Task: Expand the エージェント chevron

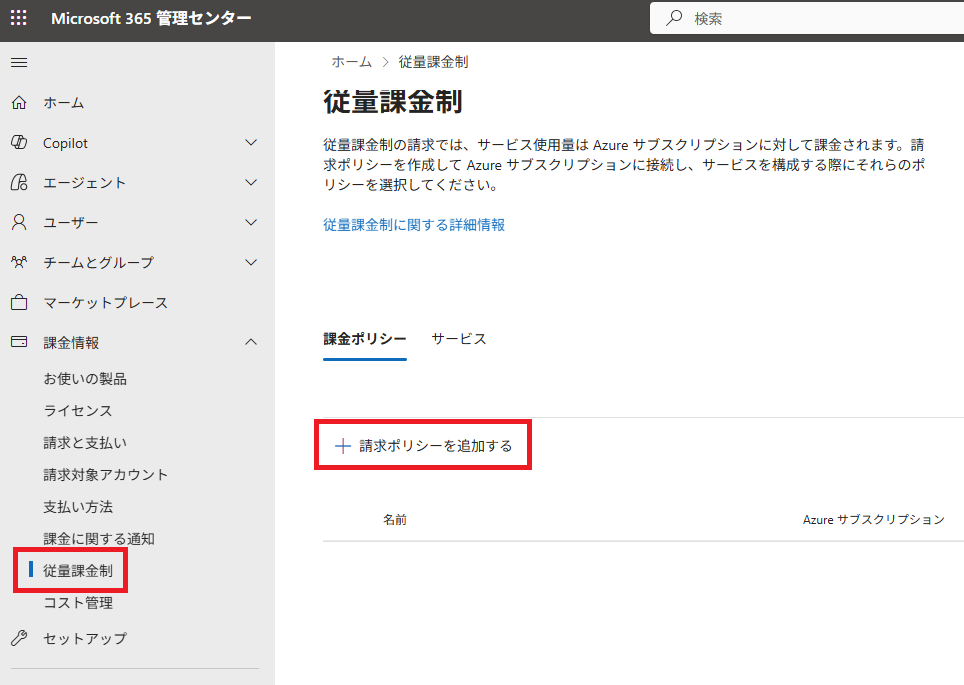Action: (251, 183)
